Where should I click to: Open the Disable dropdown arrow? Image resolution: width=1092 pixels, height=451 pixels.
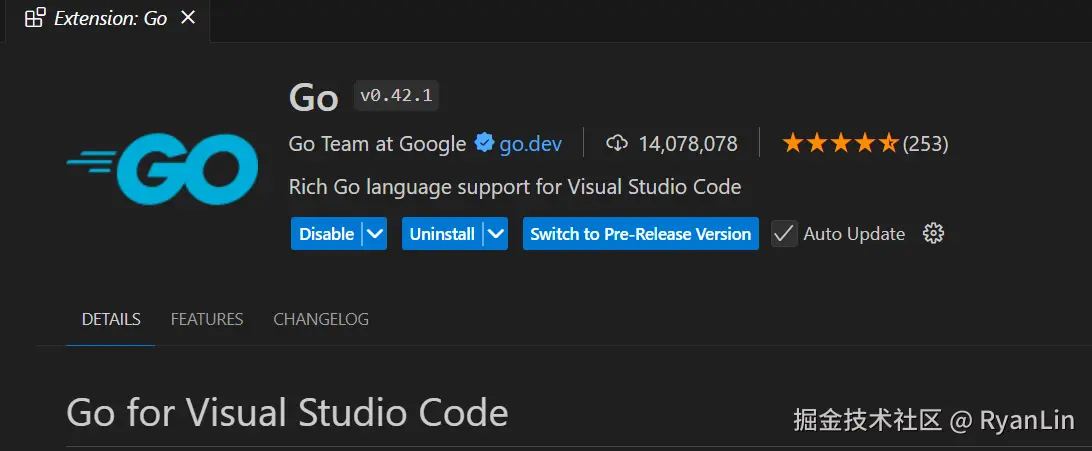(x=375, y=234)
